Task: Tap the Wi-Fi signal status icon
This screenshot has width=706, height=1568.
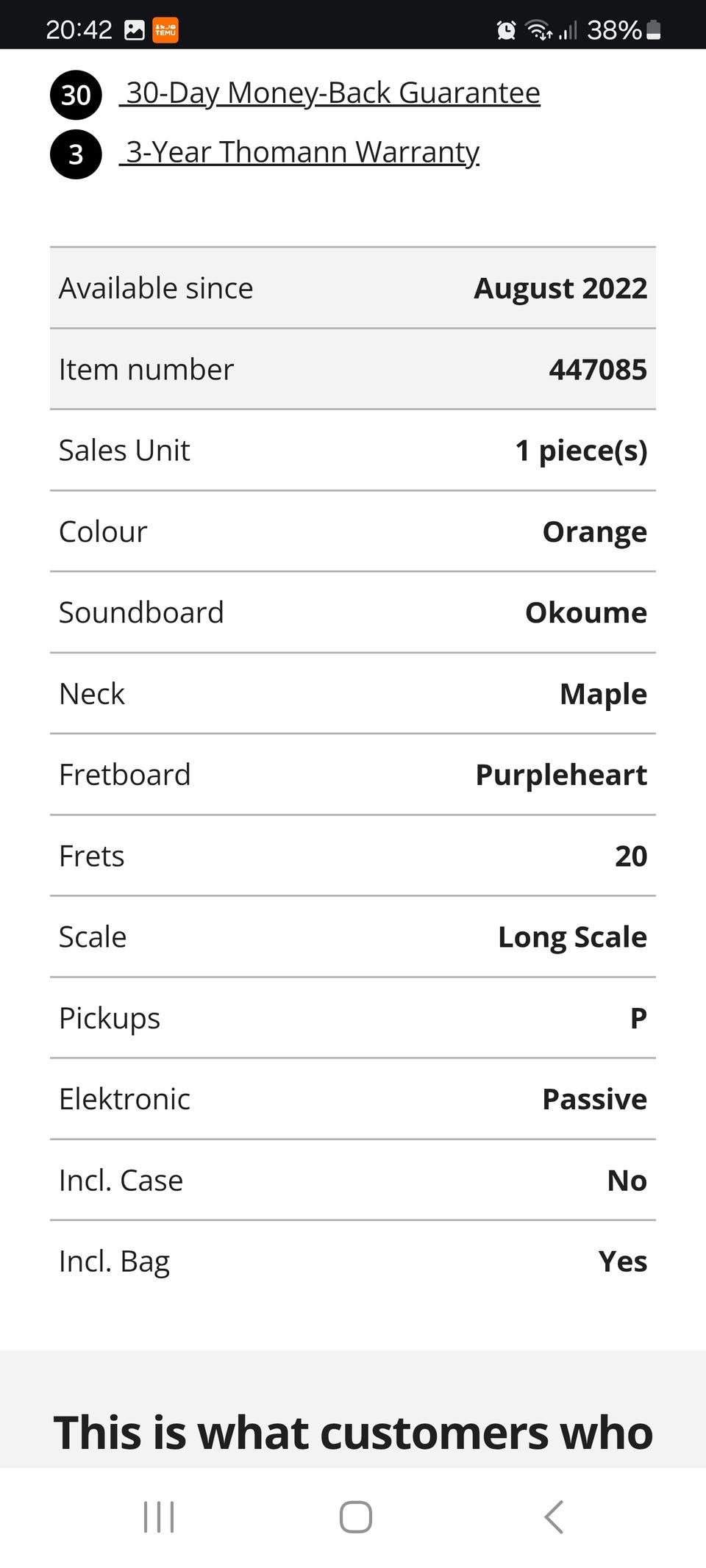Action: (539, 30)
